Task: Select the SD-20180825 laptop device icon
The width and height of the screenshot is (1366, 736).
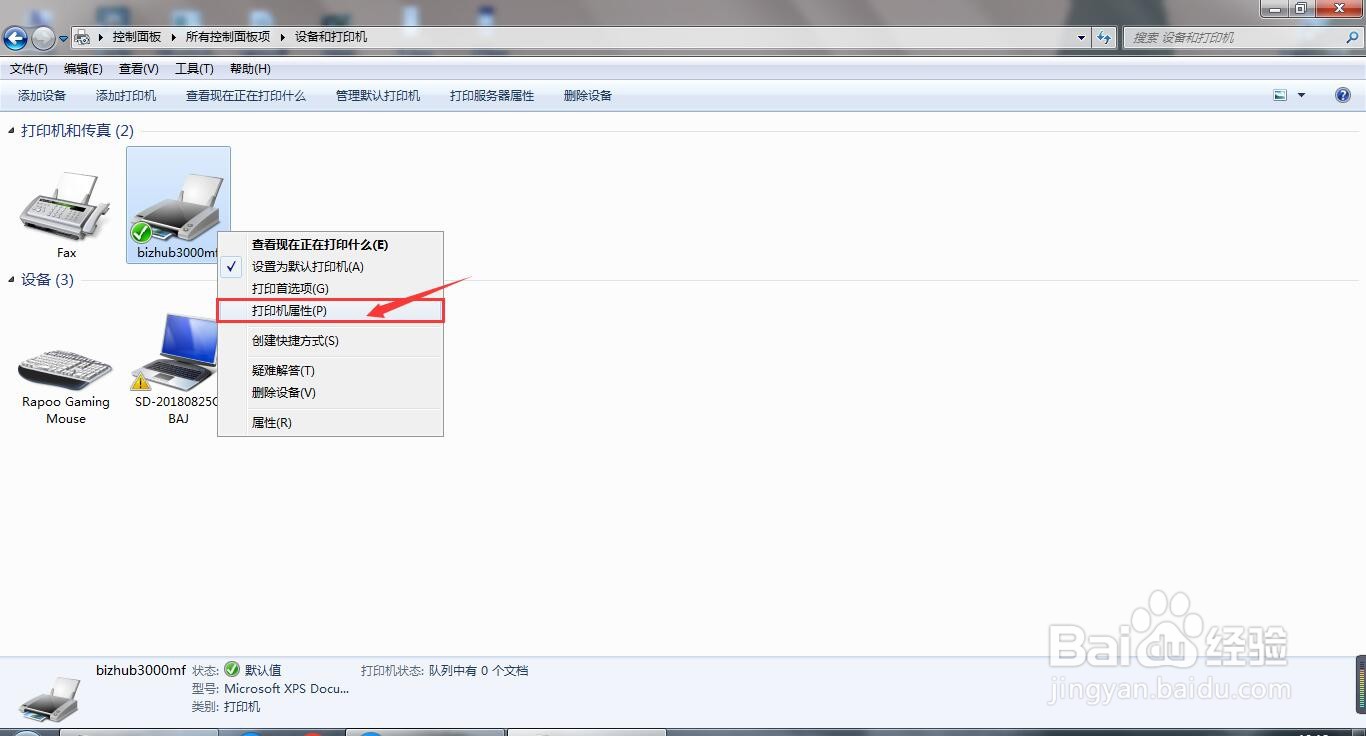Action: pos(176,352)
